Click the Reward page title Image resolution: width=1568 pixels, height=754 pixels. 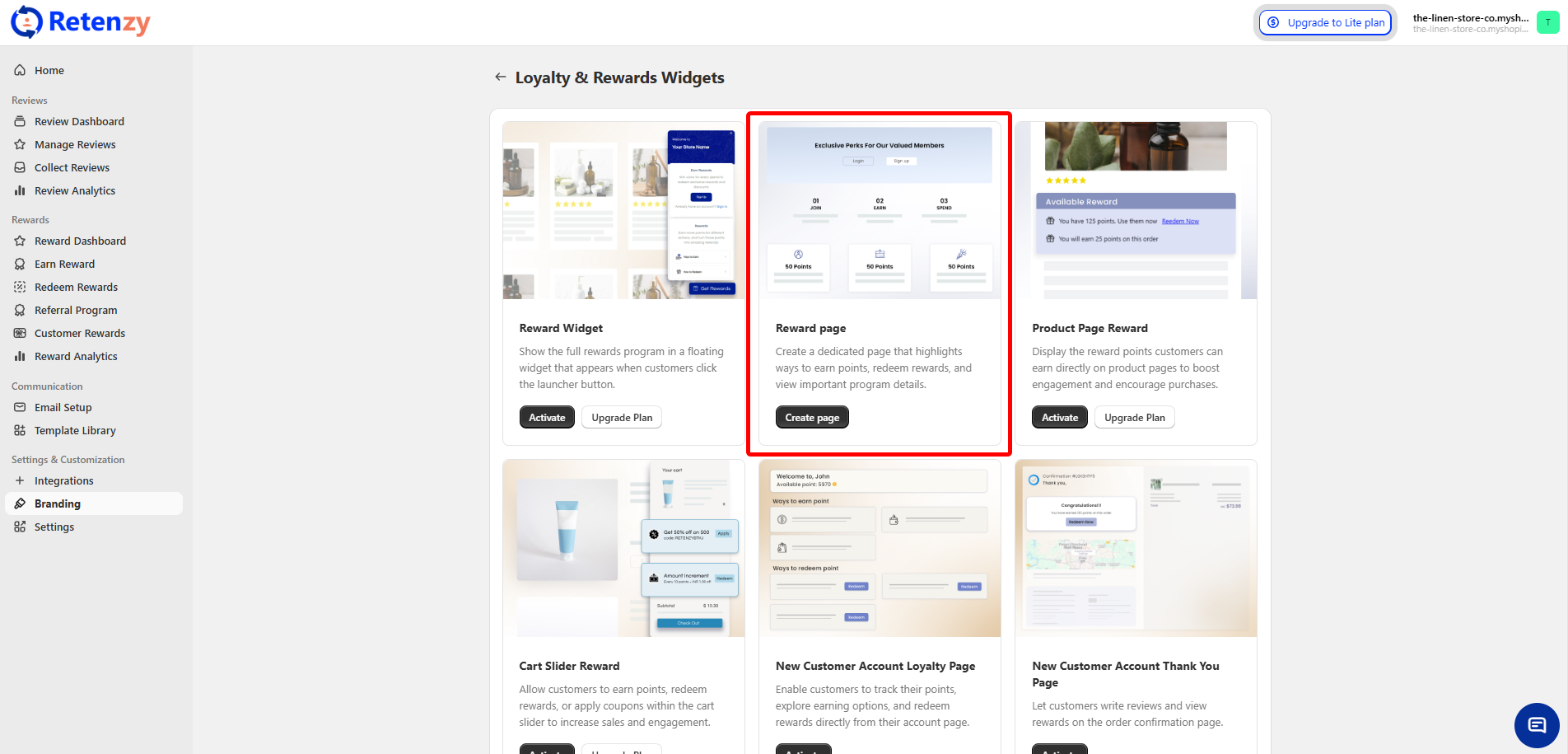pos(810,328)
